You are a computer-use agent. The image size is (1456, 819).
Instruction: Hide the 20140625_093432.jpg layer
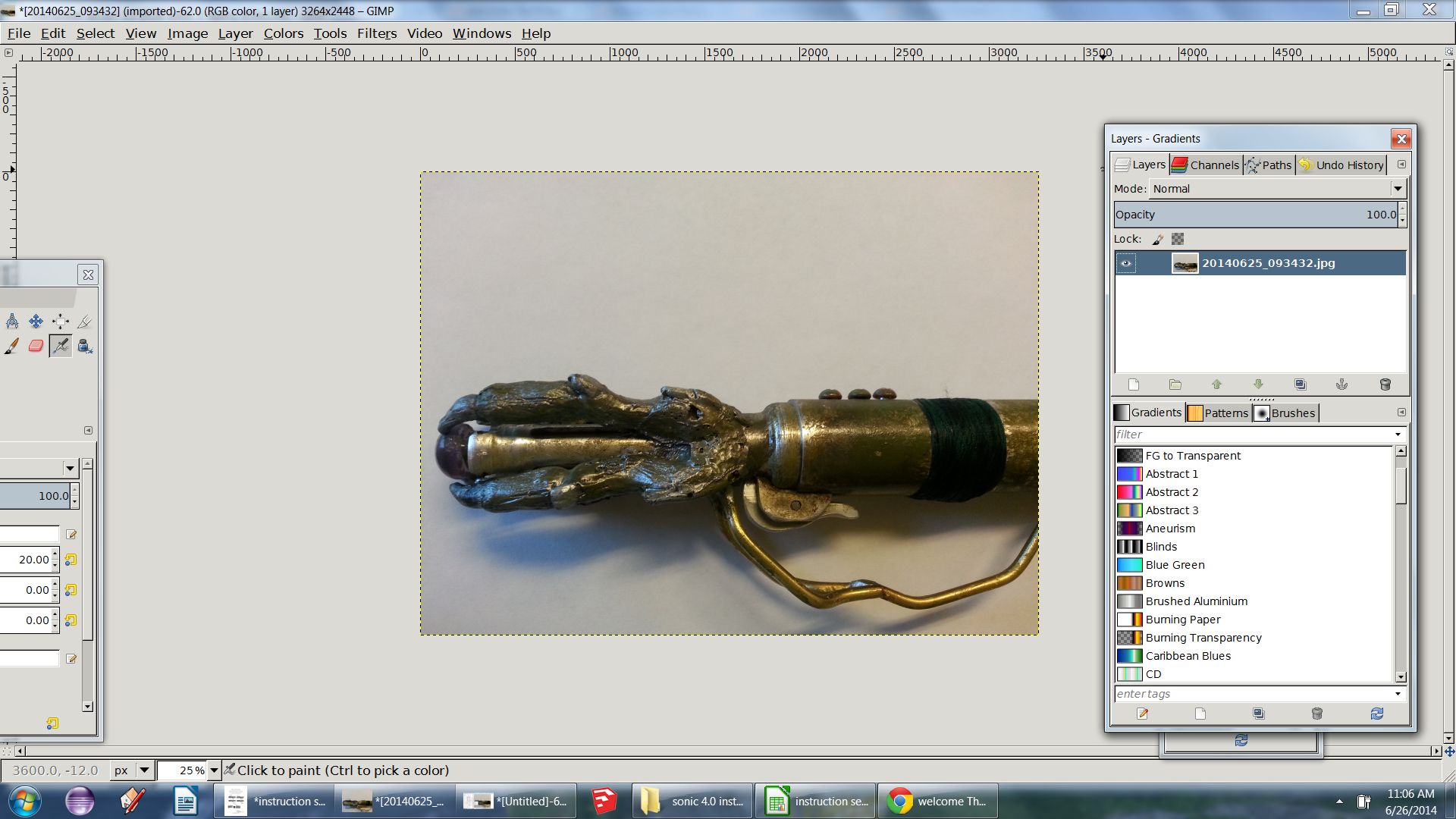(x=1128, y=263)
